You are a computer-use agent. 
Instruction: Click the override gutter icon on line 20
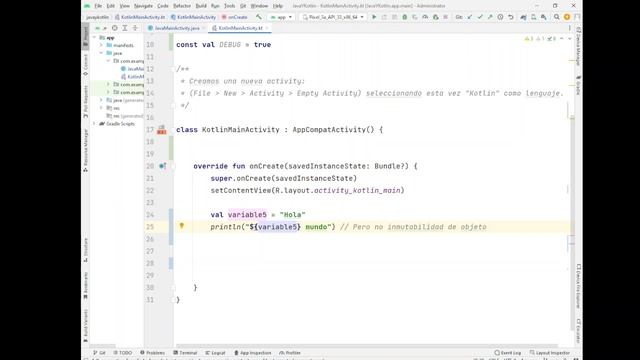pos(162,166)
